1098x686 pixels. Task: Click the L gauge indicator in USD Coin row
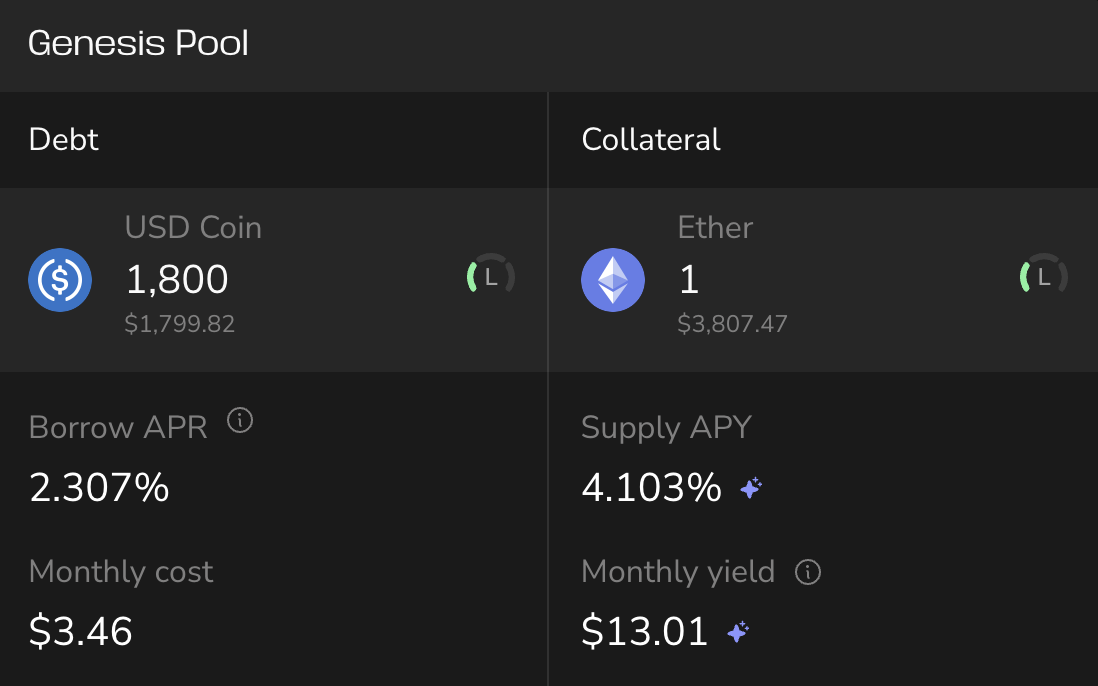490,278
